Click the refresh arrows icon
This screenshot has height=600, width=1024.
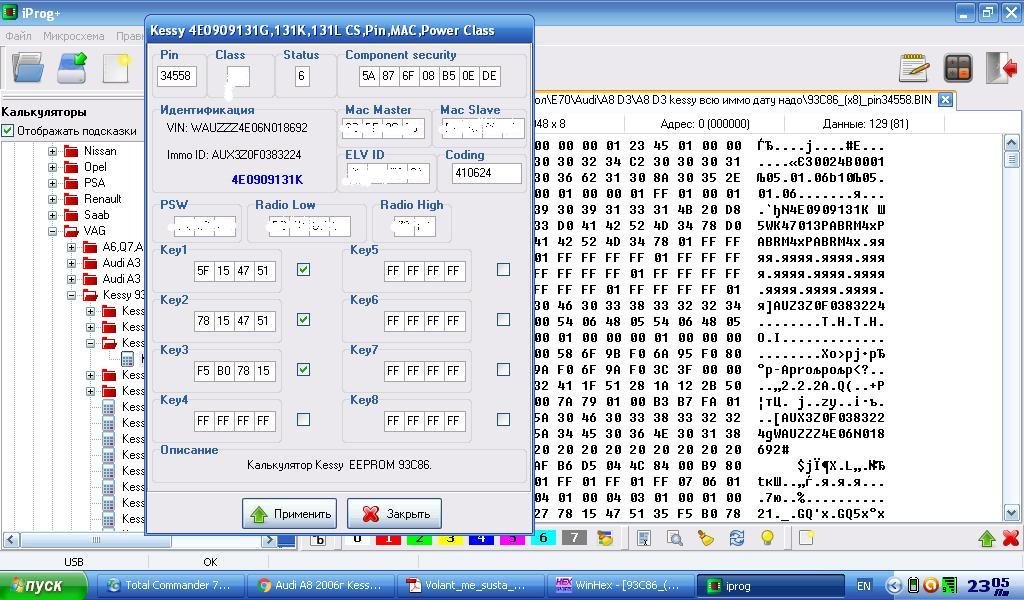point(737,539)
